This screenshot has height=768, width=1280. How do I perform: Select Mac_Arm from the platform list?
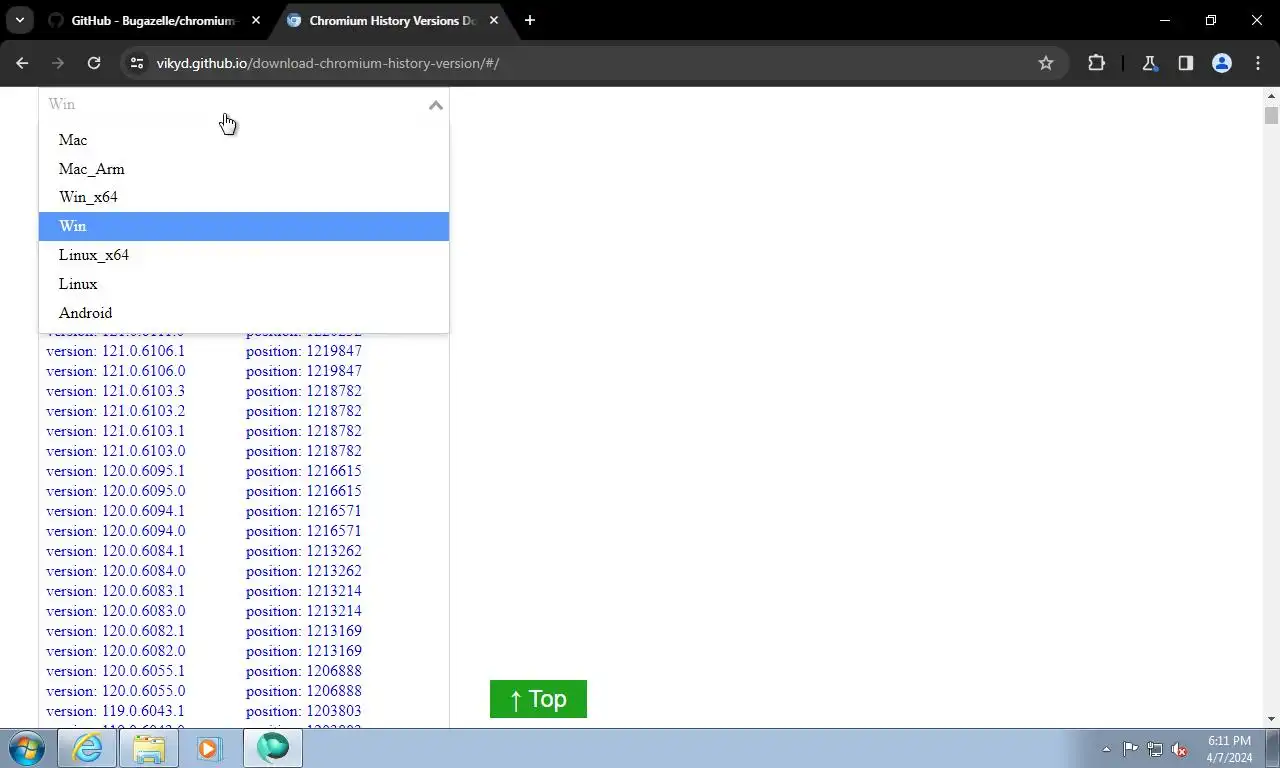tap(244, 169)
